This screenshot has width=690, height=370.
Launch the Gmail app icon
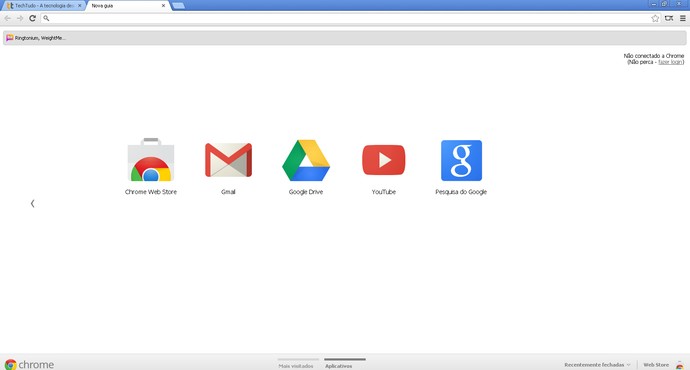[x=228, y=160]
